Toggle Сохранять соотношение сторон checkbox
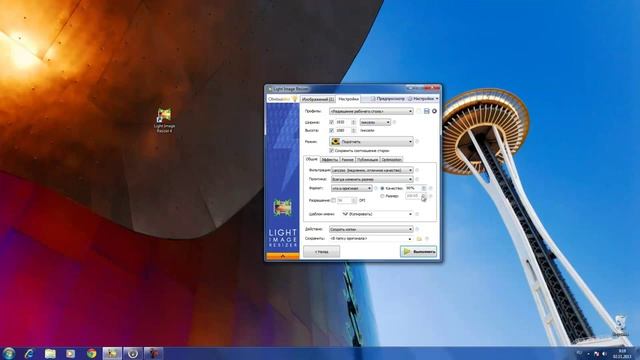 pyautogui.click(x=331, y=151)
